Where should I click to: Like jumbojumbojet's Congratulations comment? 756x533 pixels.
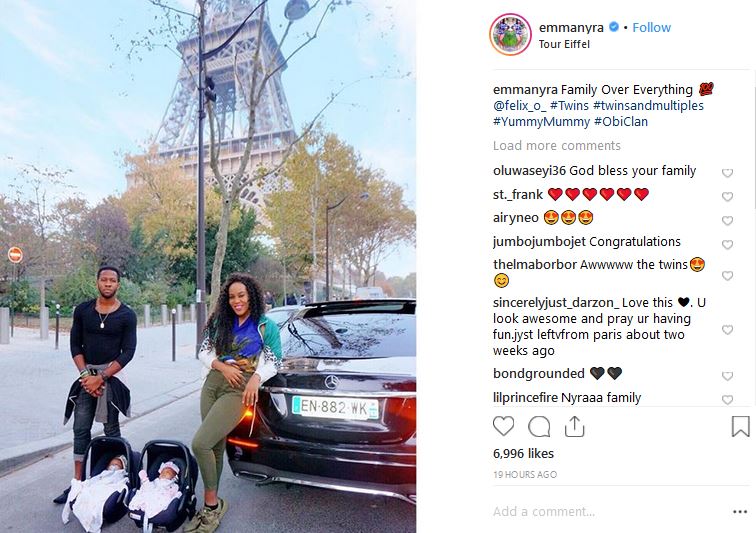tap(727, 245)
